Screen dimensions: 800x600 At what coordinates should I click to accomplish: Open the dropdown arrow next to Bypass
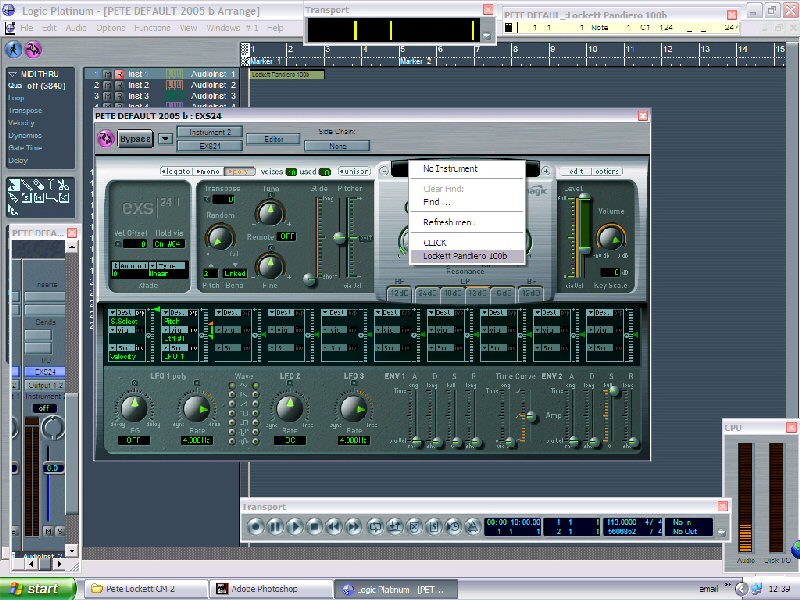point(165,138)
